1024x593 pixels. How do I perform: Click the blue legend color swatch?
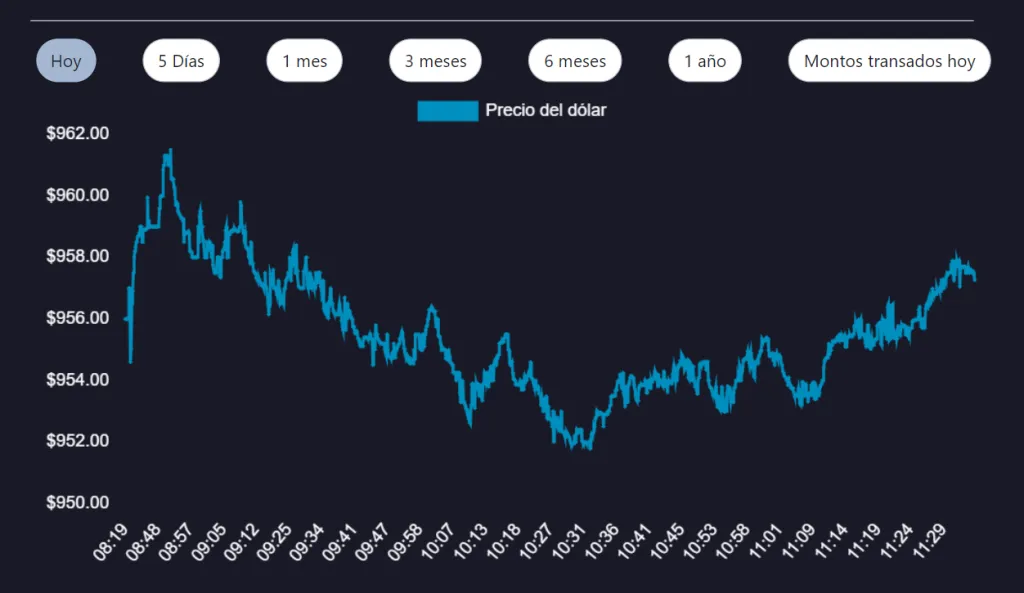click(x=448, y=110)
